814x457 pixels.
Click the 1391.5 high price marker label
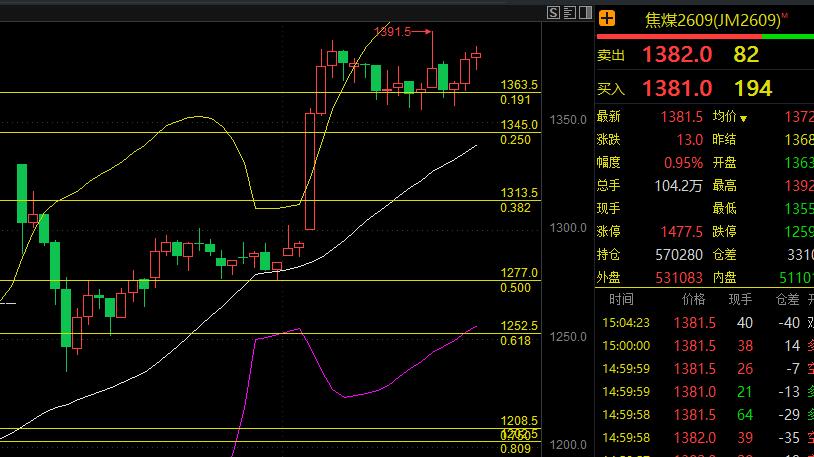click(x=392, y=32)
